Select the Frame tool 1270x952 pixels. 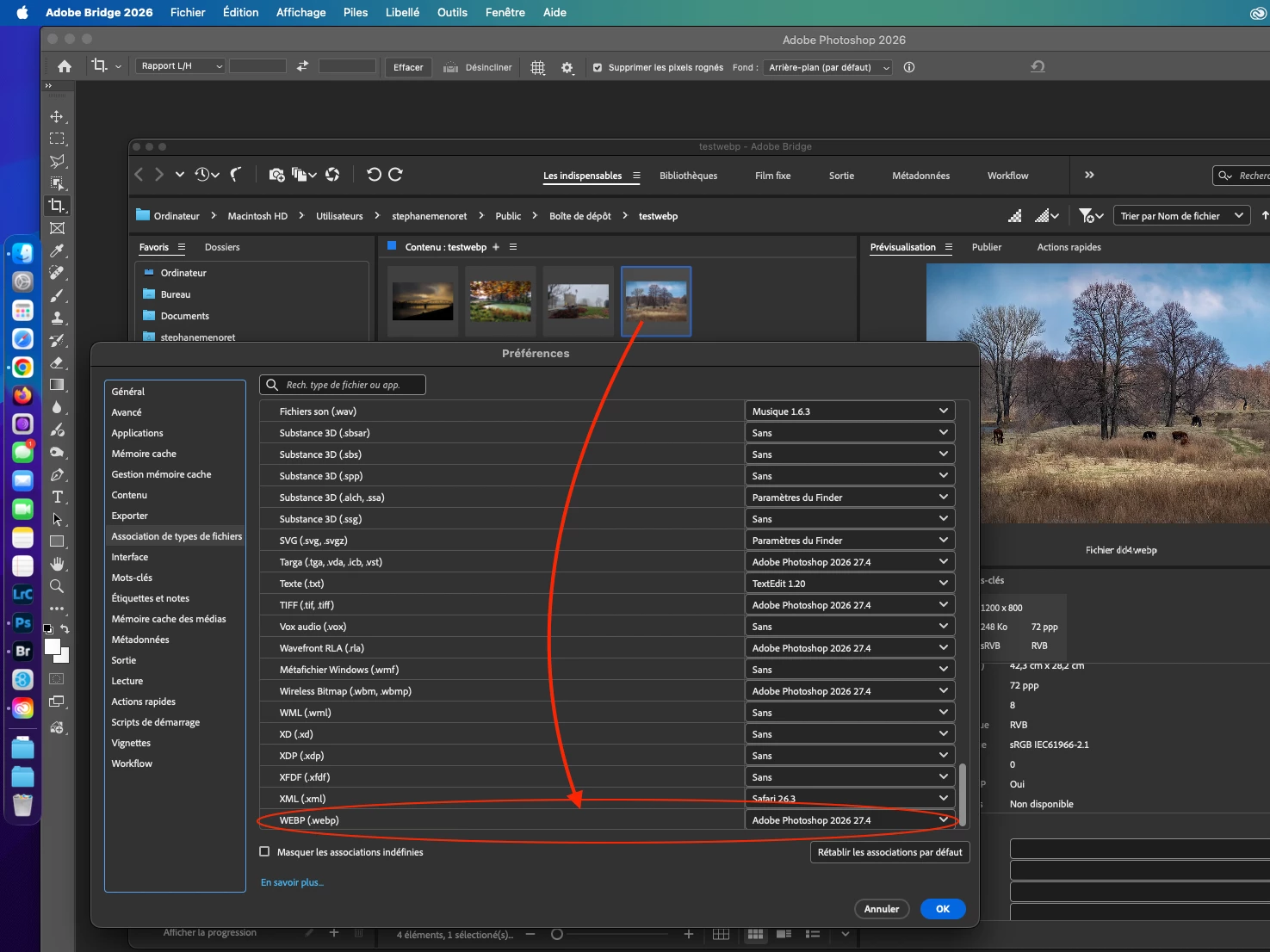pos(57,228)
